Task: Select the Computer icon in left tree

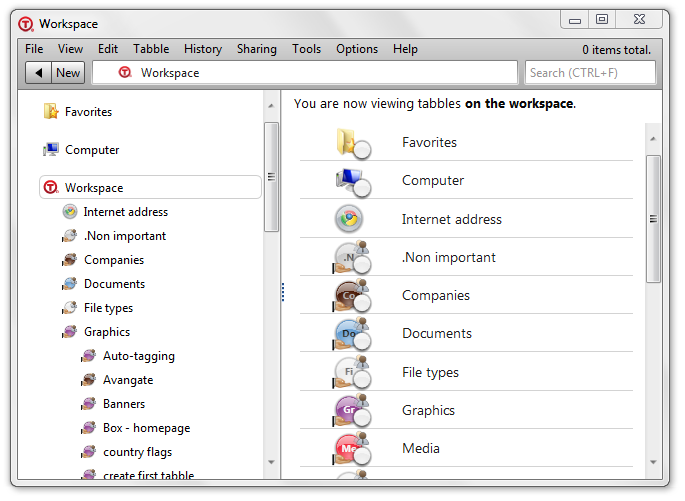Action: pos(51,150)
